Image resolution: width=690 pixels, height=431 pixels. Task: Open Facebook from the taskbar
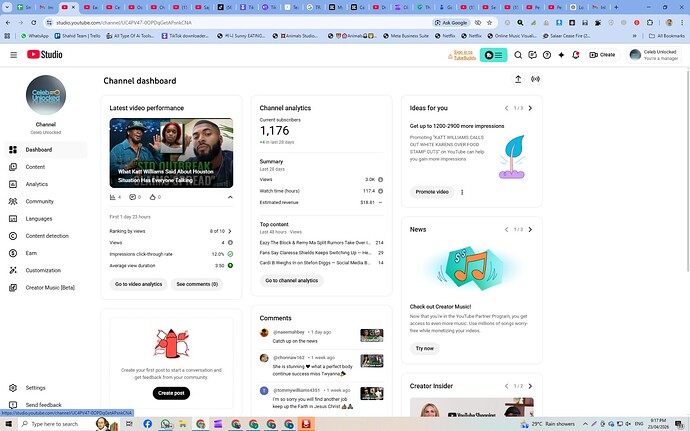(147, 424)
